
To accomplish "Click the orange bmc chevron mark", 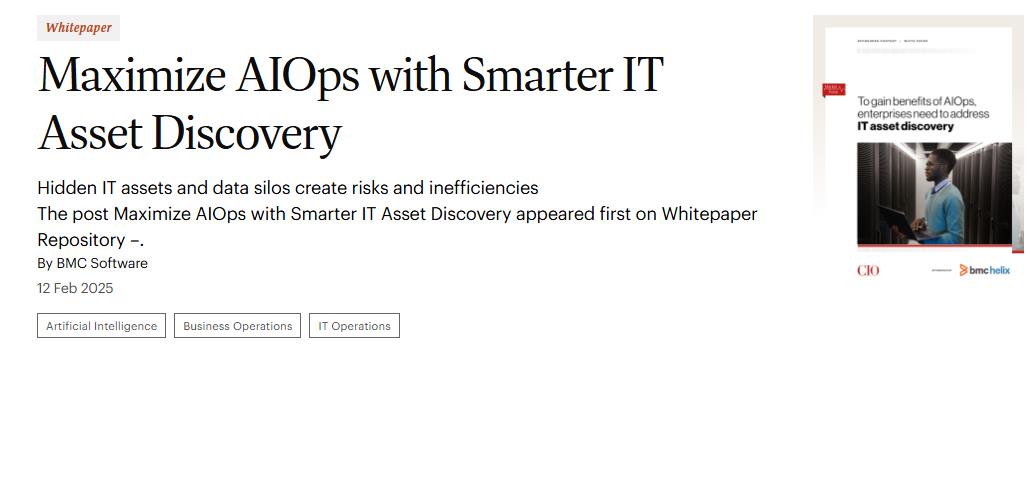I will tap(963, 270).
